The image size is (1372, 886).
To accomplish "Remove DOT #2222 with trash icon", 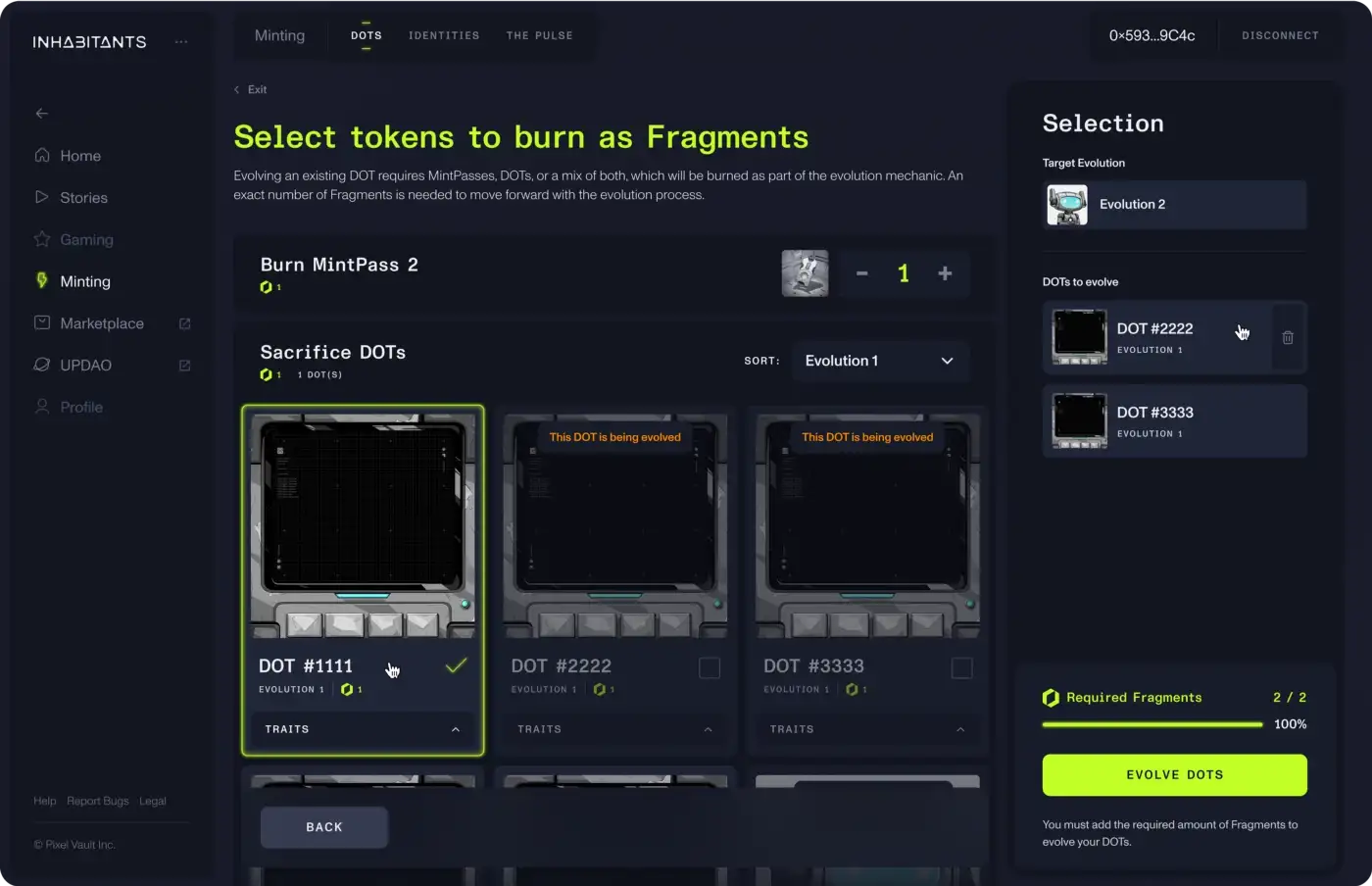I will (x=1288, y=337).
